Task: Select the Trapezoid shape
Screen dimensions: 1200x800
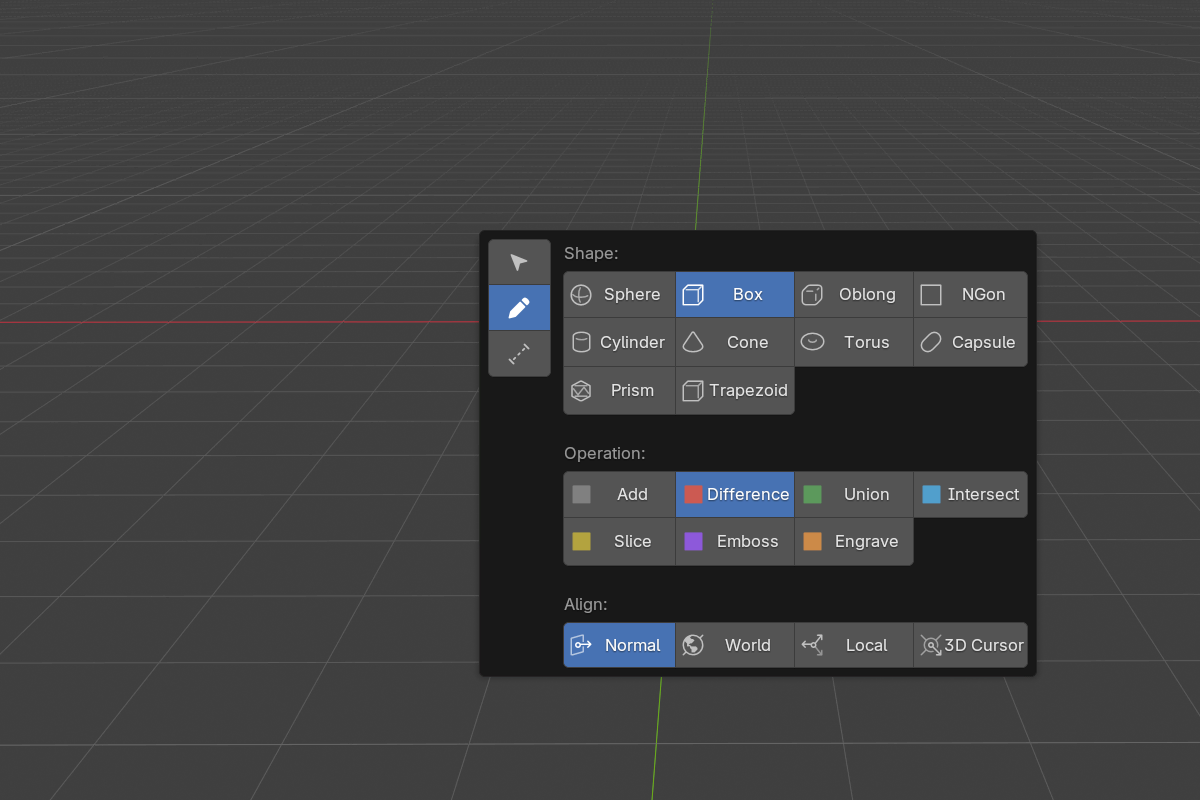Action: coord(735,390)
